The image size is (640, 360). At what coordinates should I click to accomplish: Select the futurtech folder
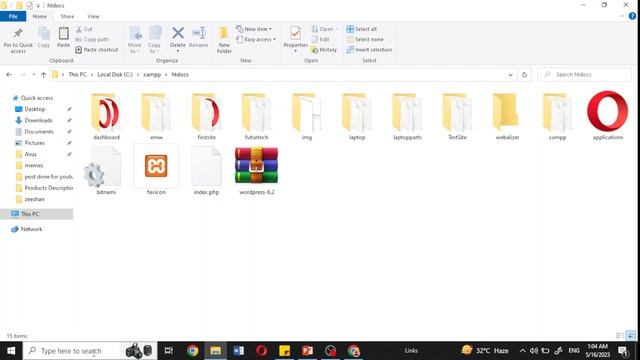tap(256, 116)
